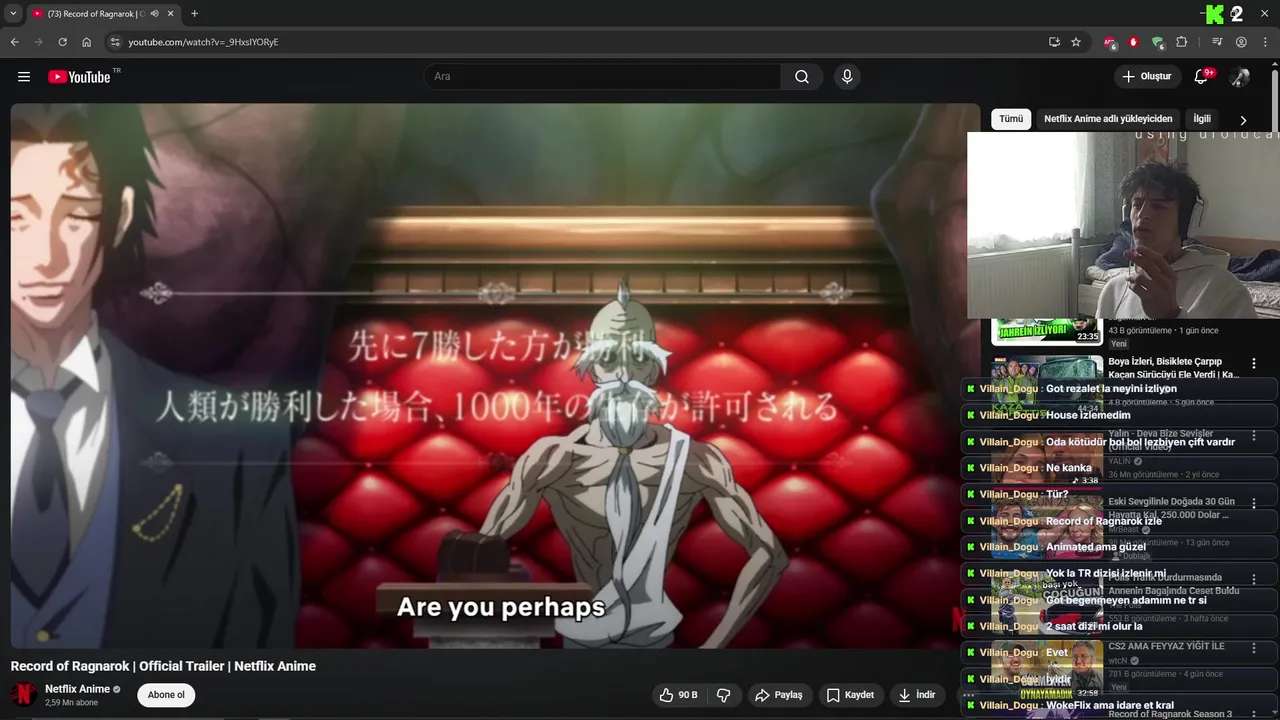Mute the tab via speaker icon
Image resolution: width=1280 pixels, height=720 pixels.
coord(154,14)
